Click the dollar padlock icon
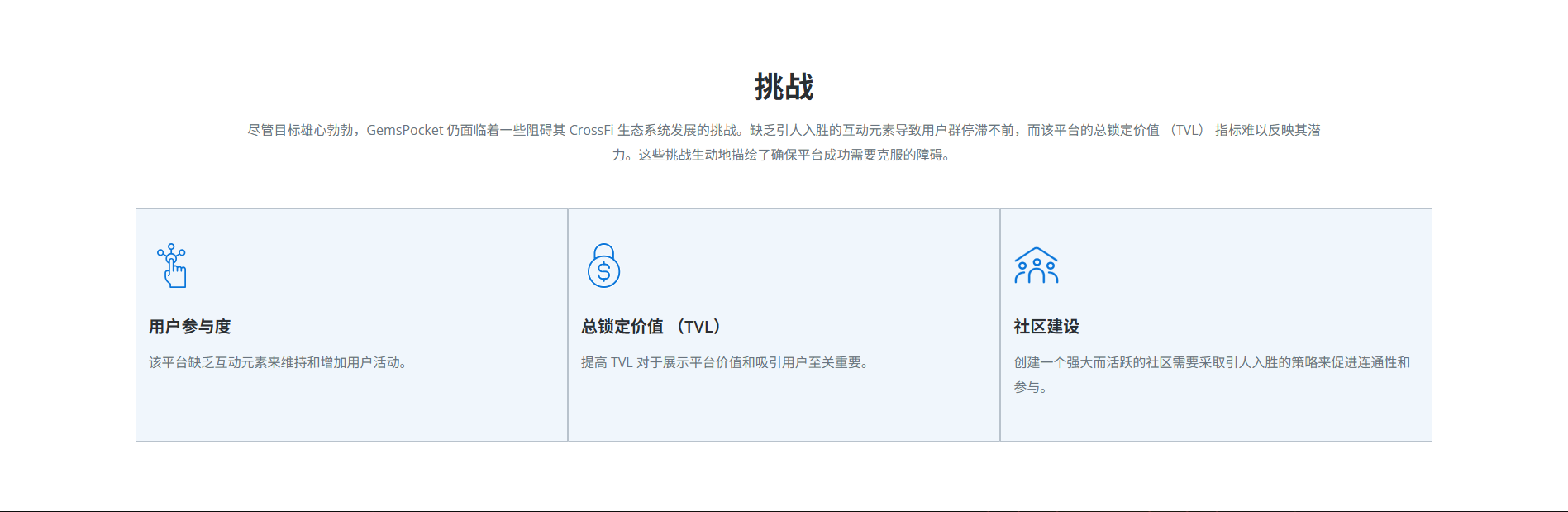 [x=603, y=266]
